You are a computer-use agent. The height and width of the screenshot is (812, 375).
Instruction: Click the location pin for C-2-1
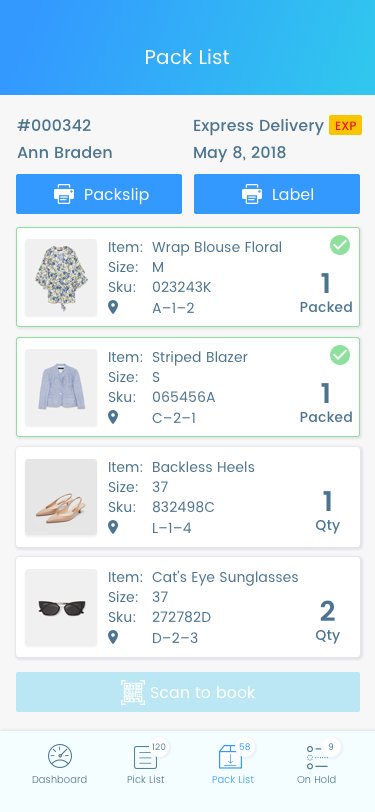(x=113, y=417)
